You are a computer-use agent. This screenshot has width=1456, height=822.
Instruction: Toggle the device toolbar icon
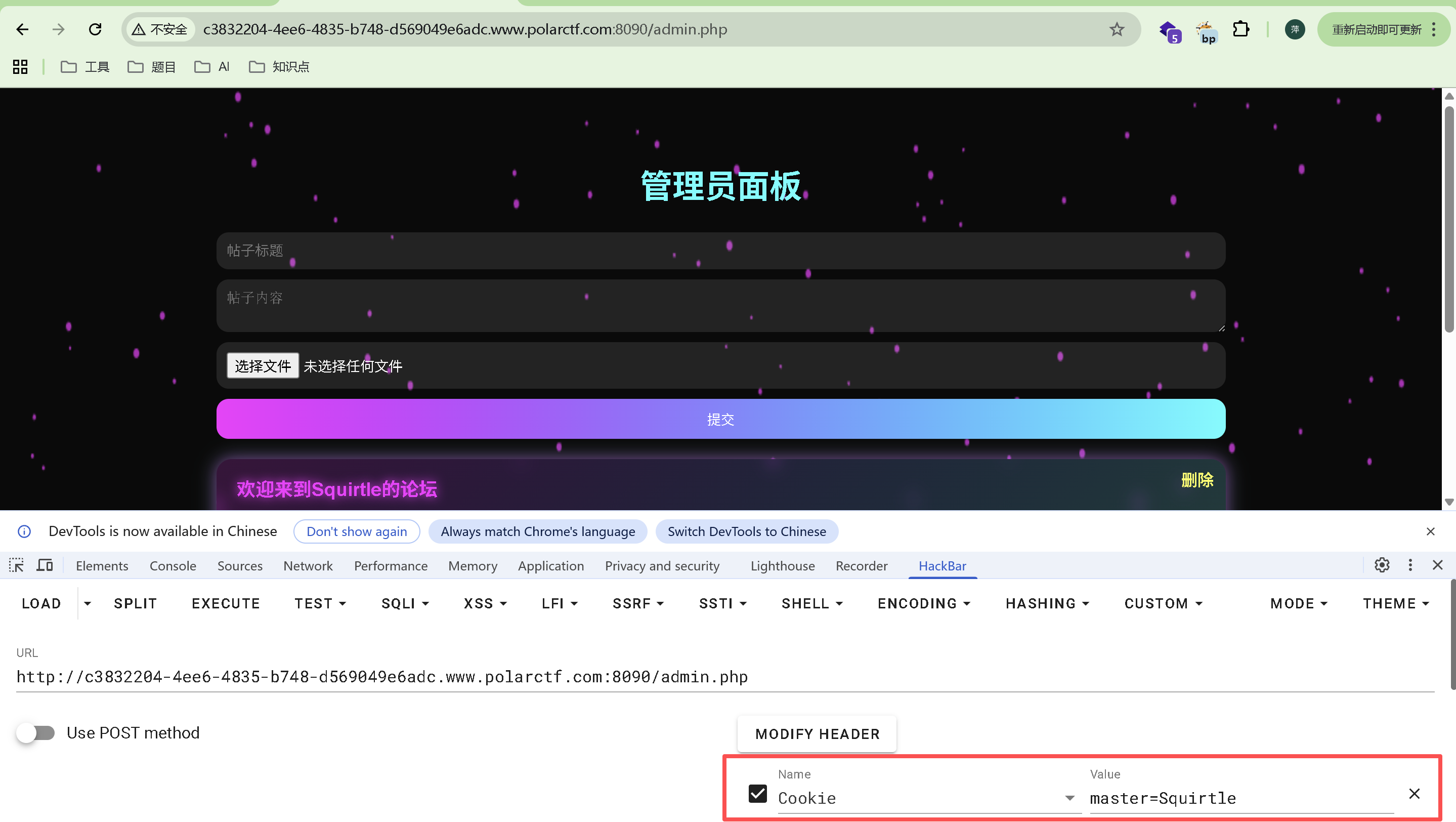point(45,565)
